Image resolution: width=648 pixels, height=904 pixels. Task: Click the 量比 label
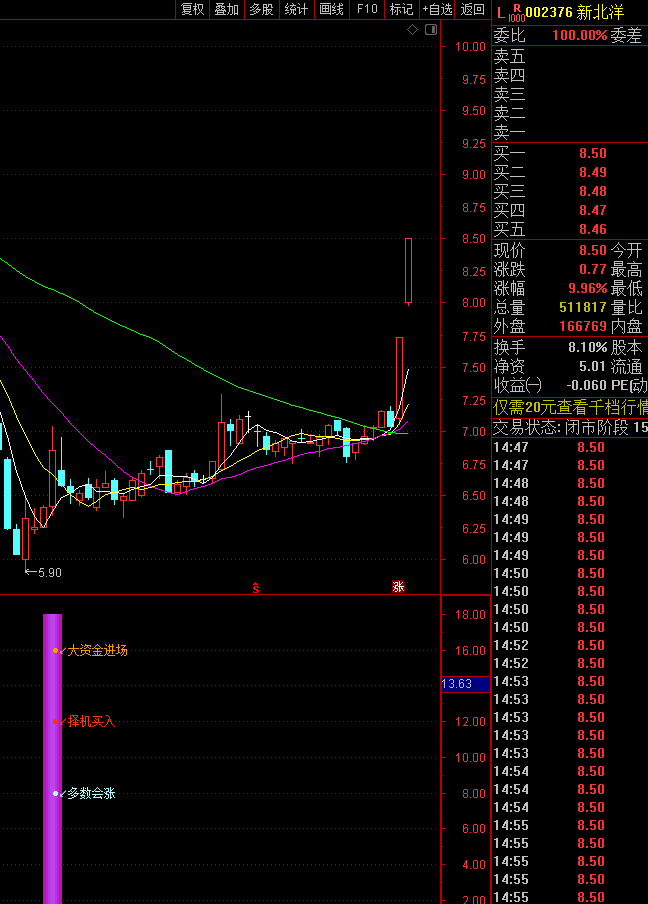tap(626, 308)
